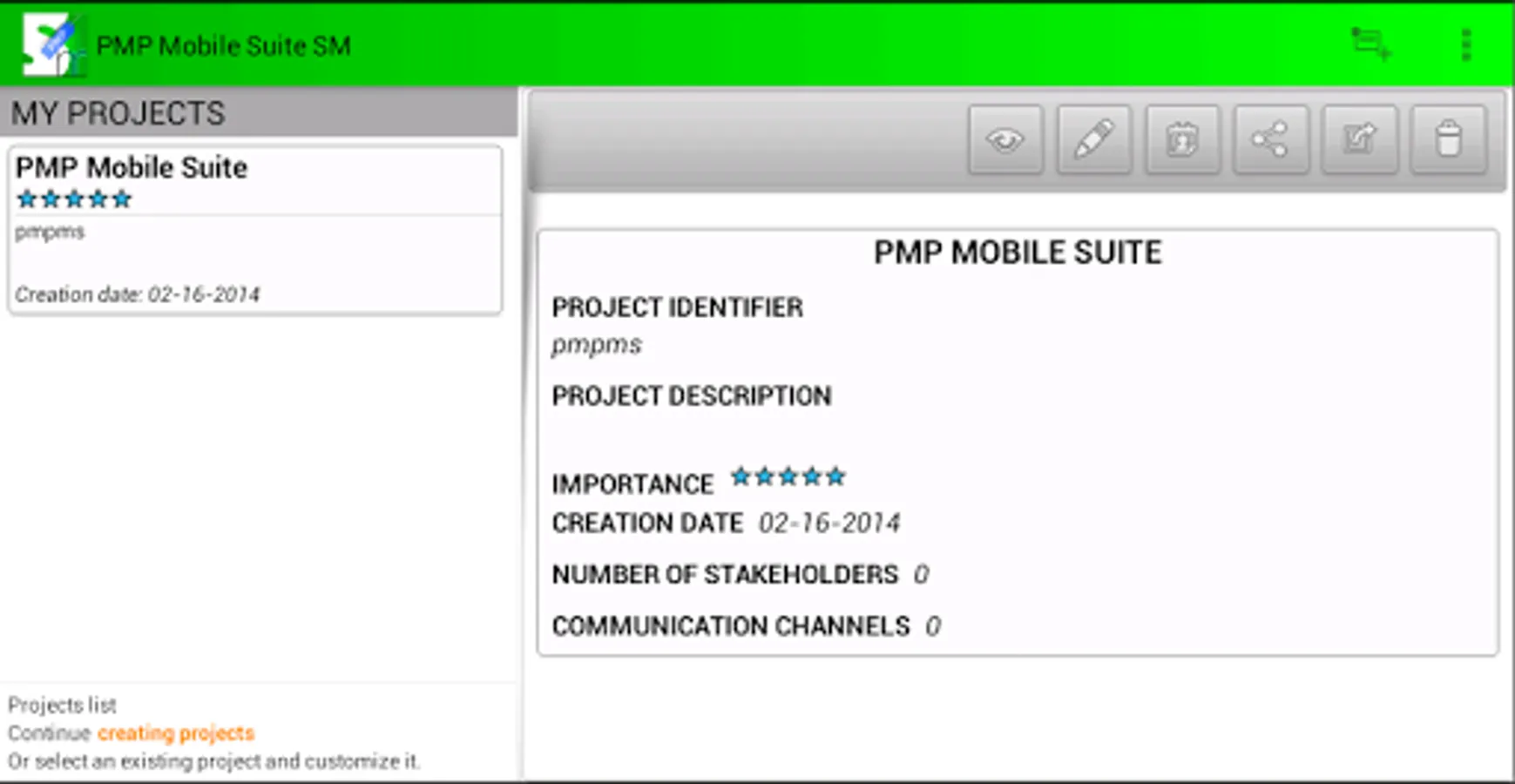Select the PMP Mobile Suite project card
This screenshot has width=1515, height=784.
click(255, 230)
